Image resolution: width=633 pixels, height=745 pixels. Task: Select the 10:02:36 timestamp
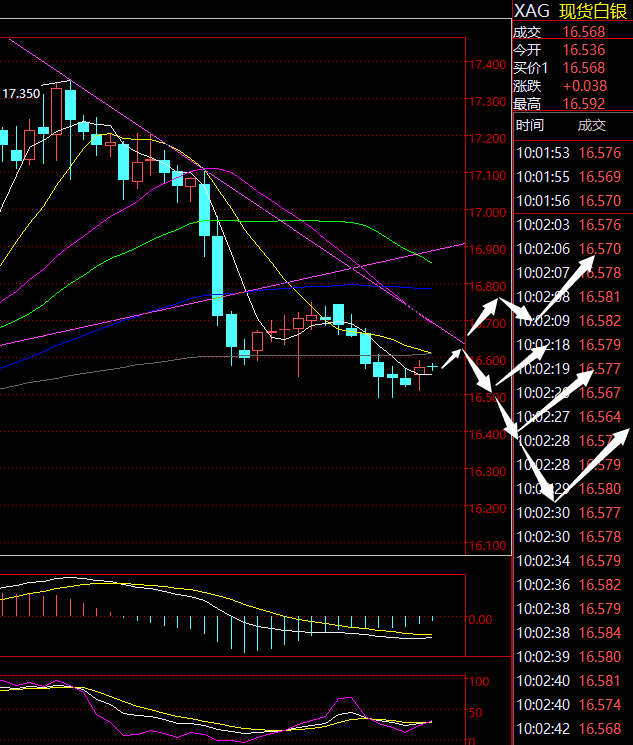tap(543, 585)
